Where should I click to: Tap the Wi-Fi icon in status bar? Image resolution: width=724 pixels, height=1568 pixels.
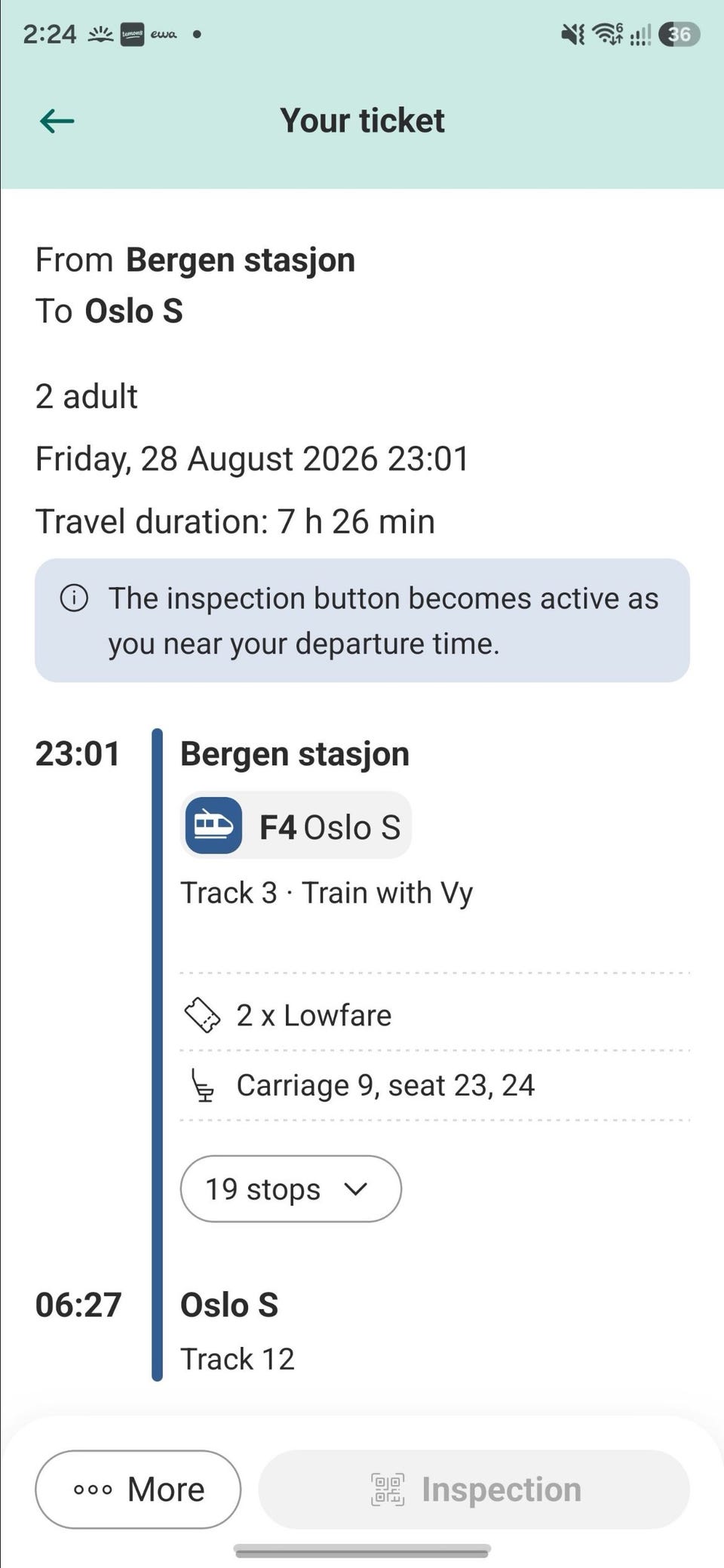pyautogui.click(x=608, y=34)
